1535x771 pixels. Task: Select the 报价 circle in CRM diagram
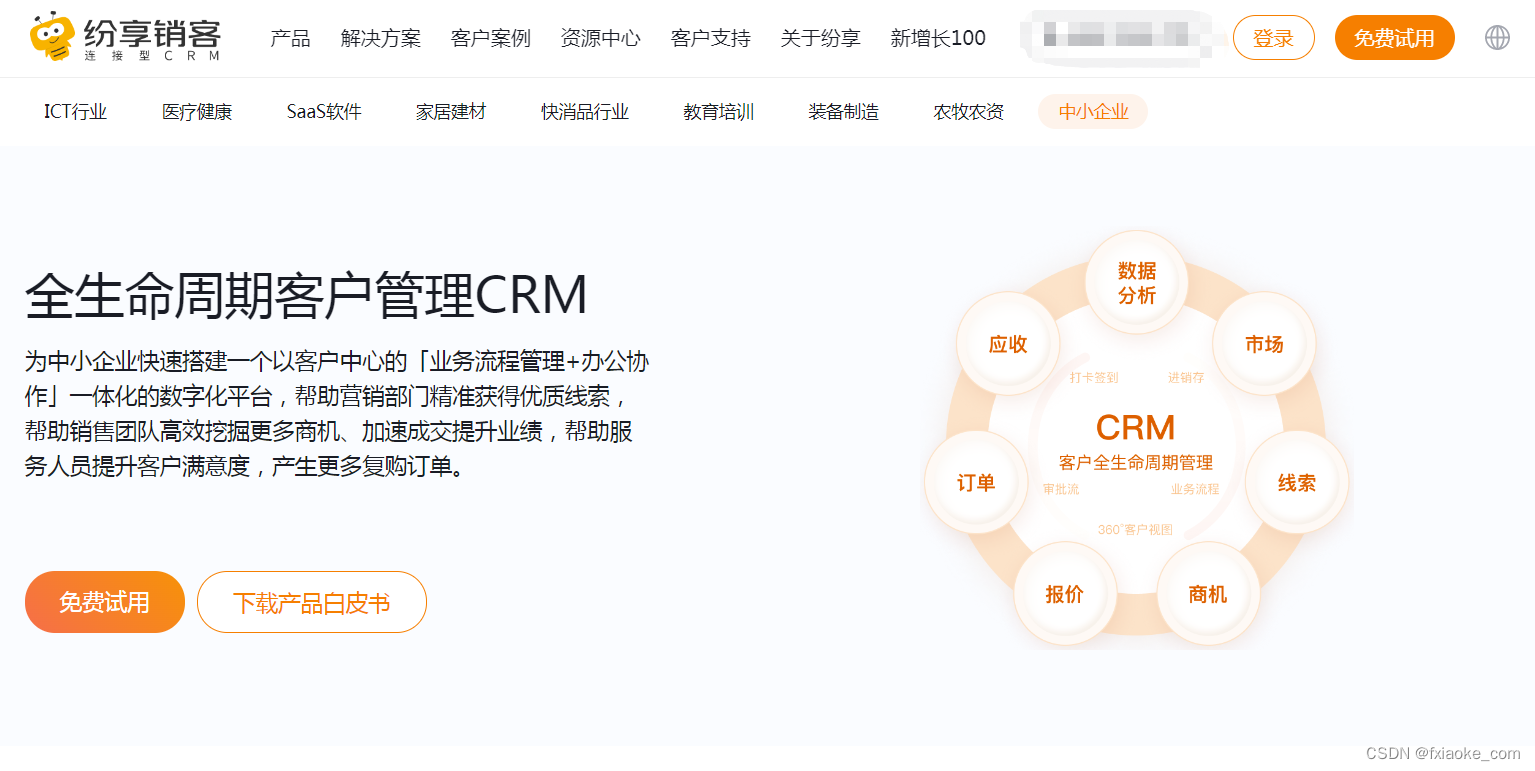1065,594
